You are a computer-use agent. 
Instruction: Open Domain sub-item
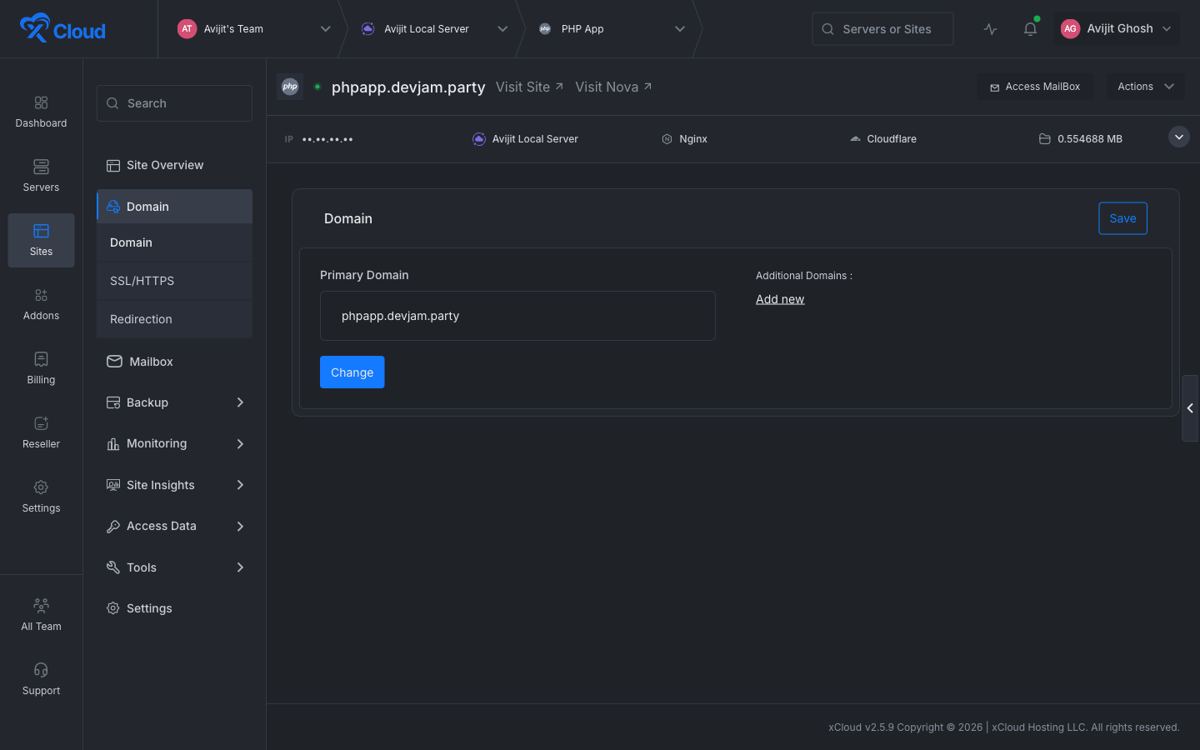click(174, 242)
